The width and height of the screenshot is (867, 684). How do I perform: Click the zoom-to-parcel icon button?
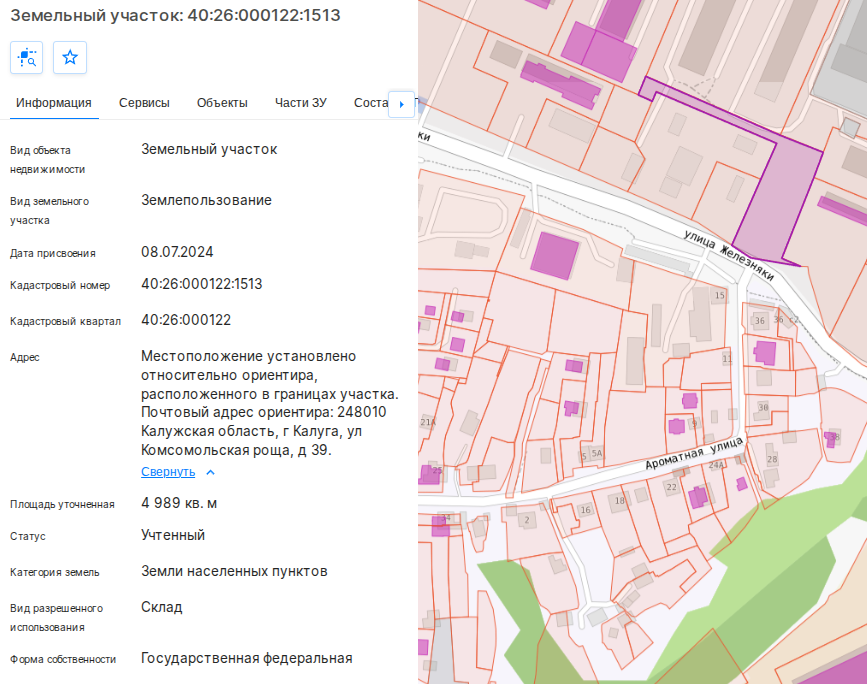(27, 58)
